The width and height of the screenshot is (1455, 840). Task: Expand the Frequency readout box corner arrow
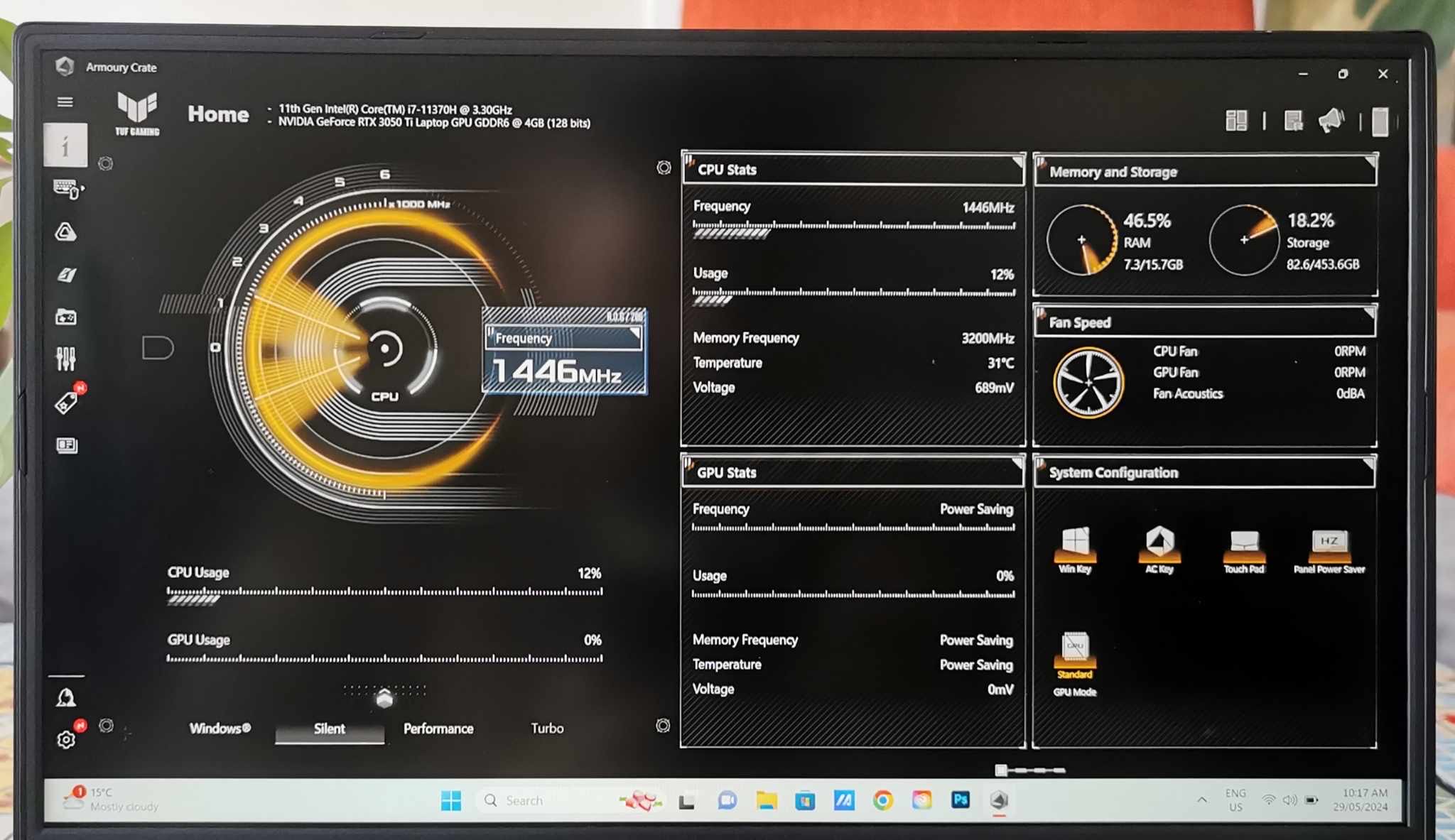coord(634,332)
